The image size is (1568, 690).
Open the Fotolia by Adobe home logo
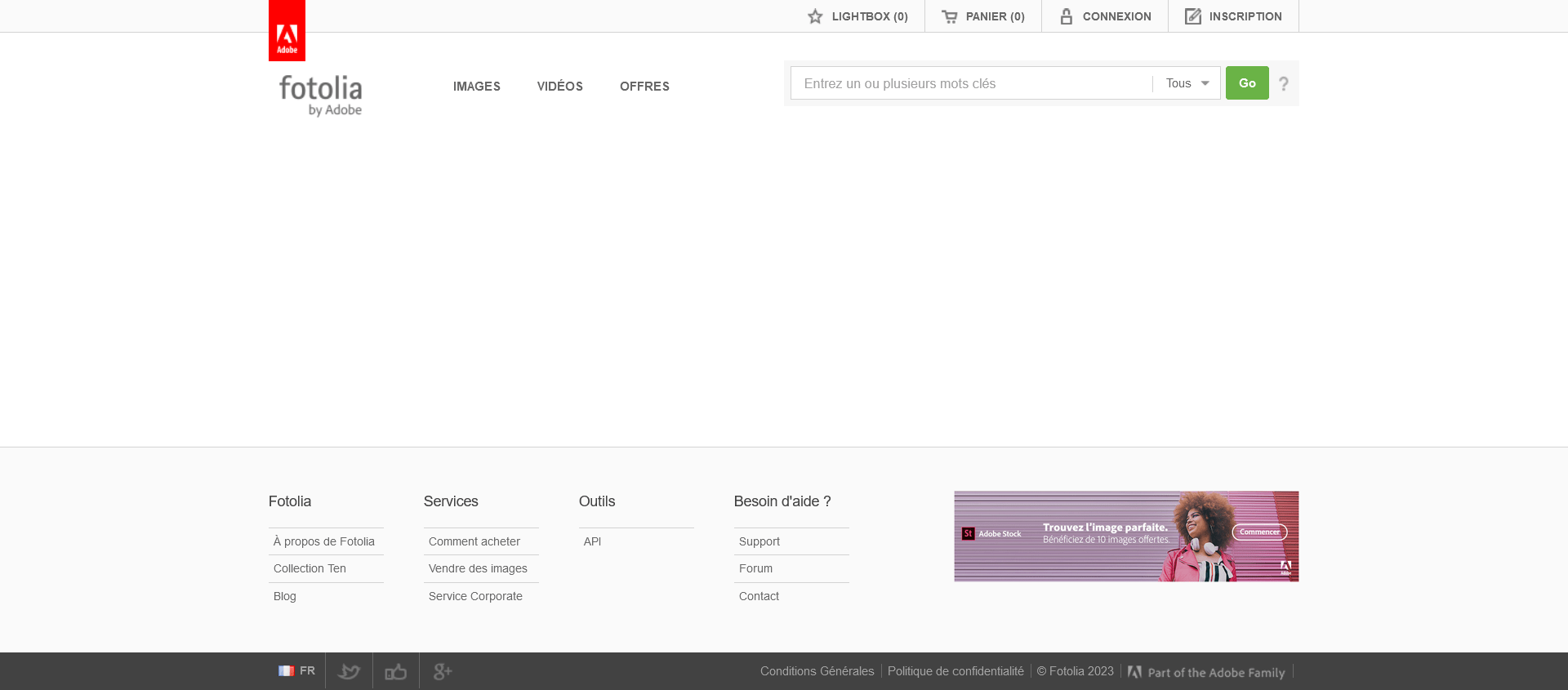click(320, 96)
